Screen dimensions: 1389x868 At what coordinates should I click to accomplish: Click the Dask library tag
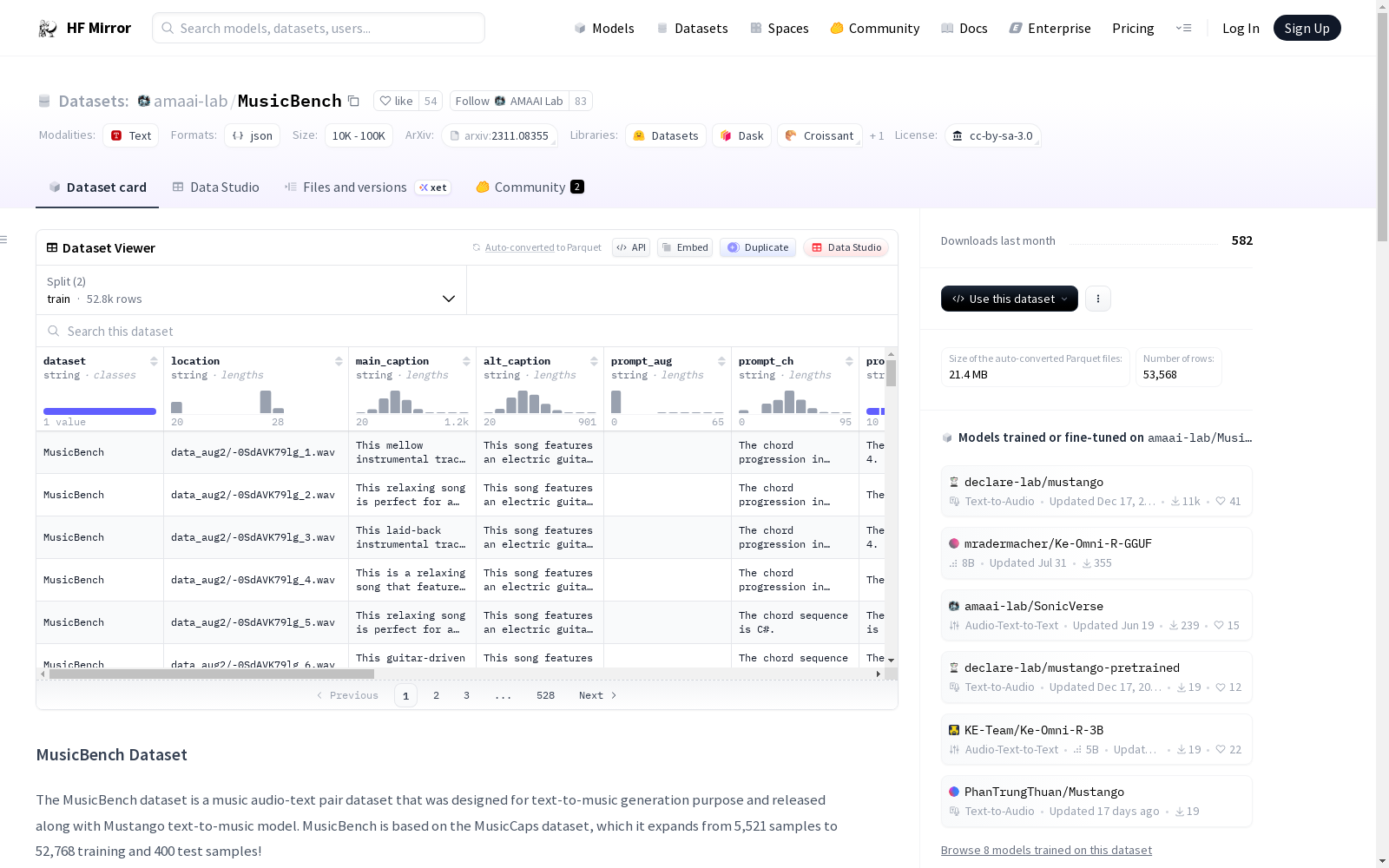[742, 135]
